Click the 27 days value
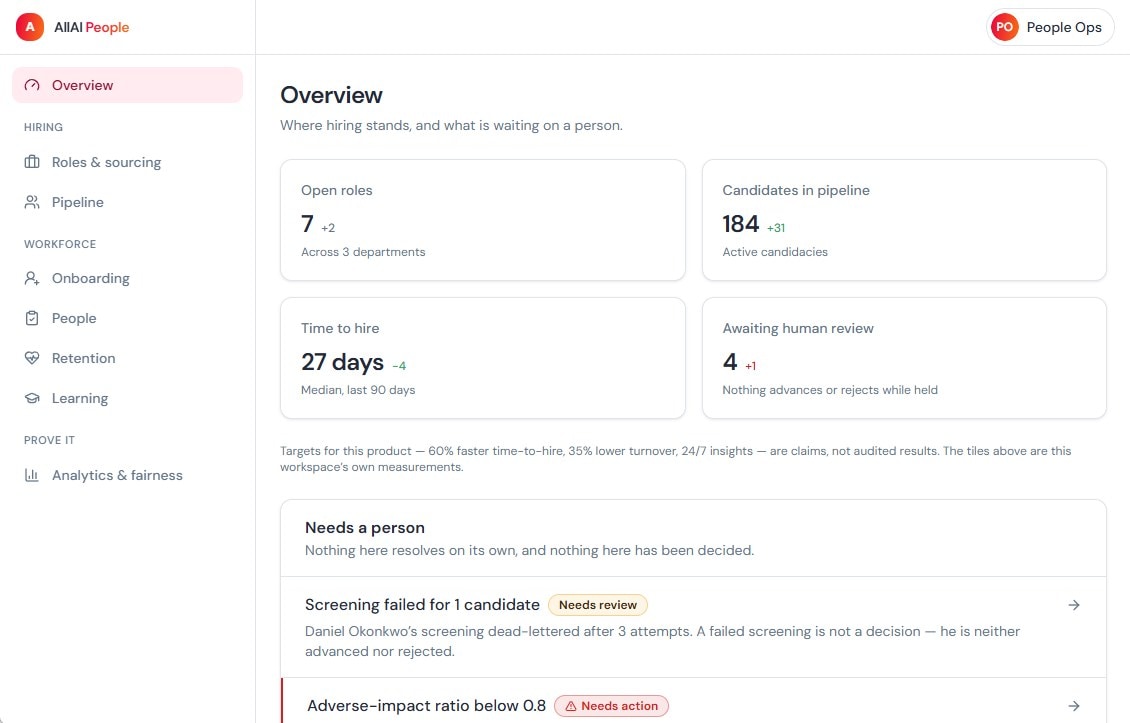 [x=342, y=362]
